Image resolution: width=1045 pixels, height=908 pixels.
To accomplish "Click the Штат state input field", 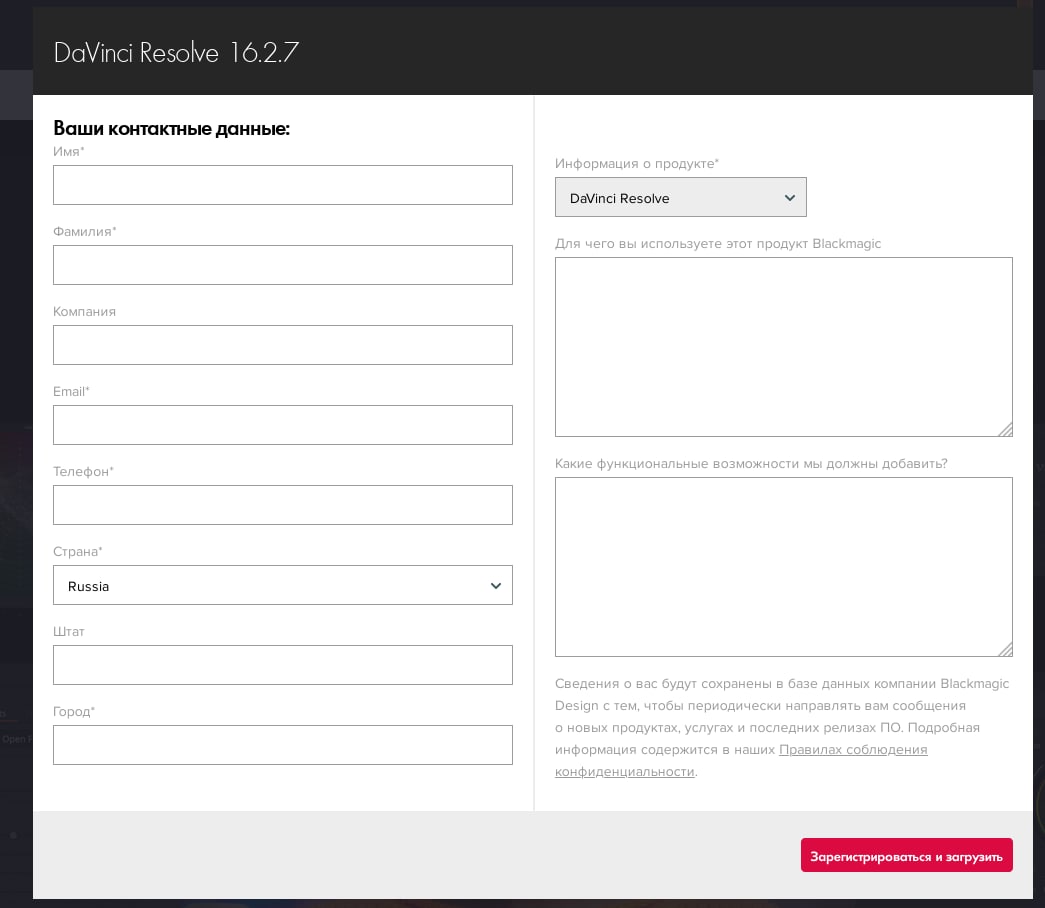I will (283, 665).
